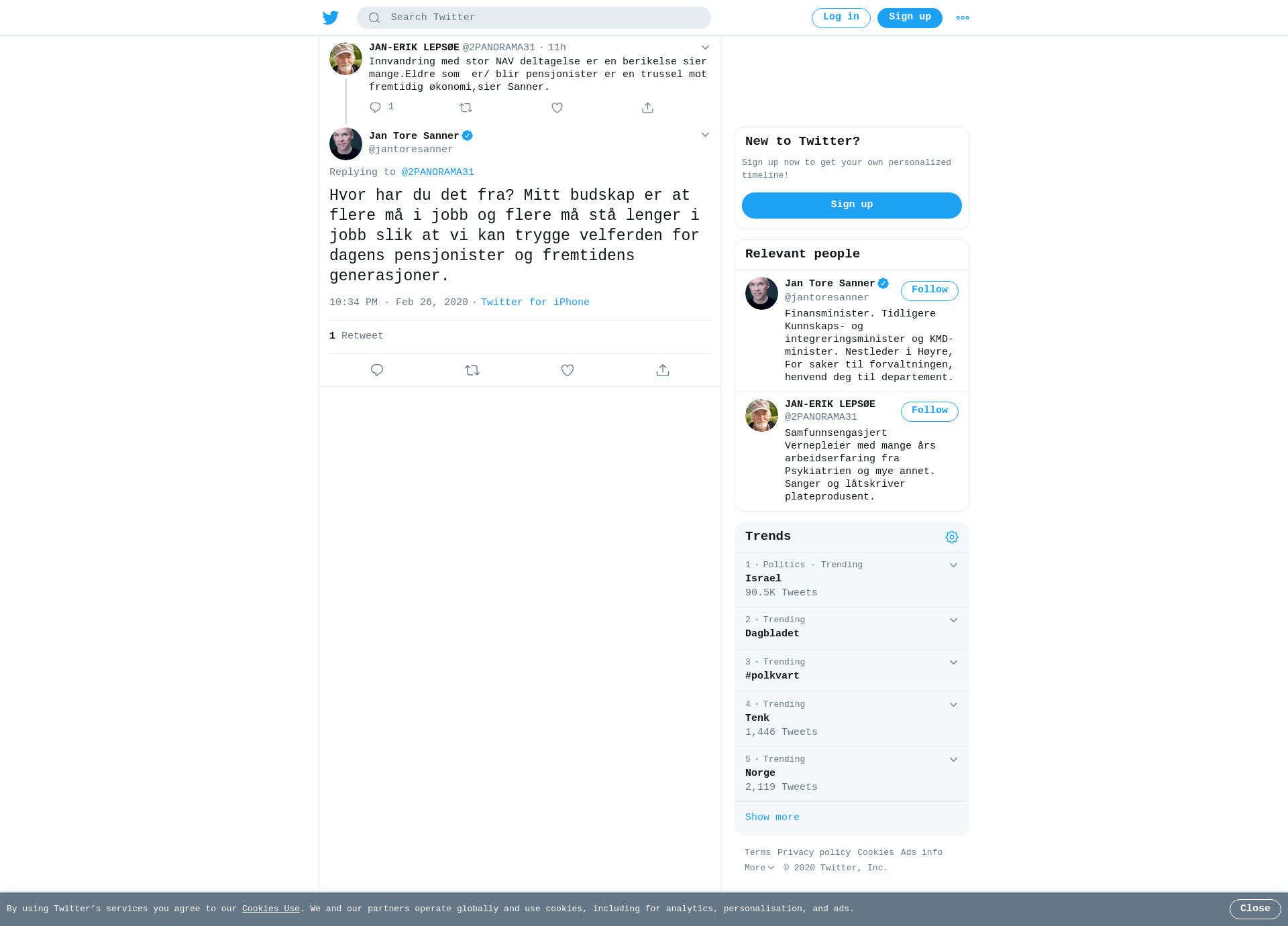Screen dimensions: 1288x926
Task: Open Trends settings gear
Action: tap(952, 537)
